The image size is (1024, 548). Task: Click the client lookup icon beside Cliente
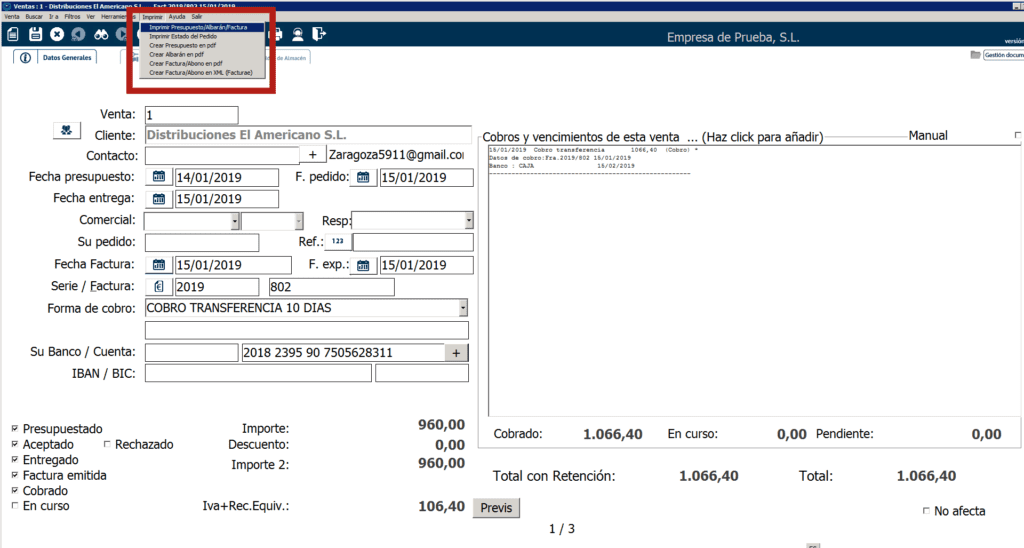(65, 131)
